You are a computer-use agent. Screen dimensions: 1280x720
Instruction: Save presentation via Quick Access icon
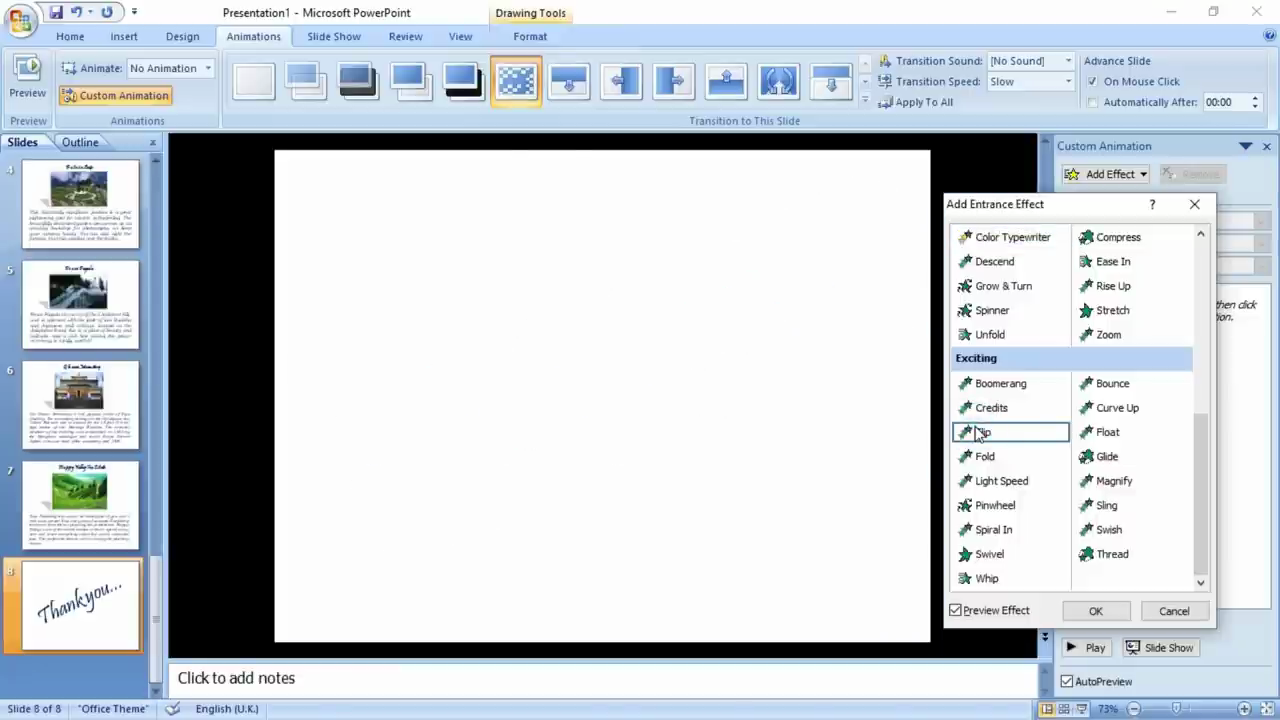click(55, 13)
